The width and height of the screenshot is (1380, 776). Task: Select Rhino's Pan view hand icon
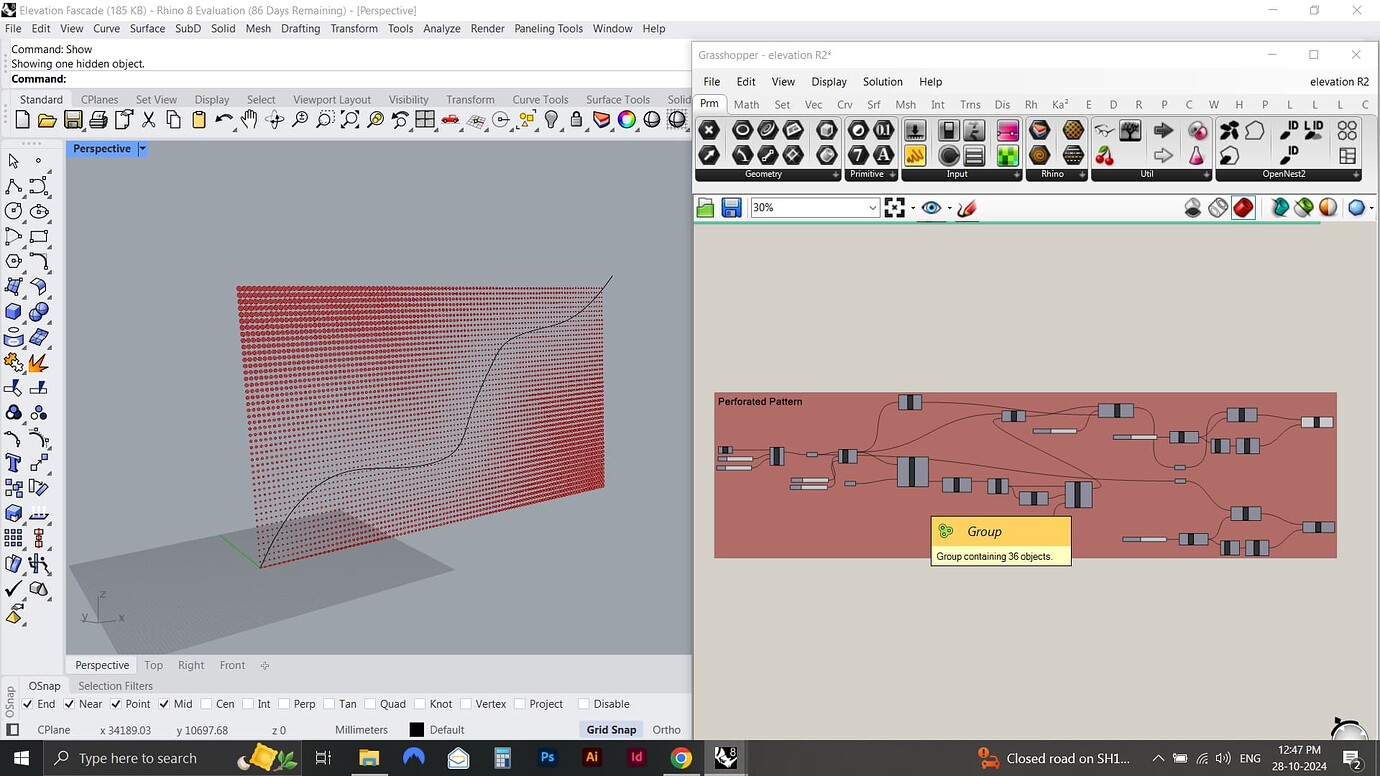249,120
